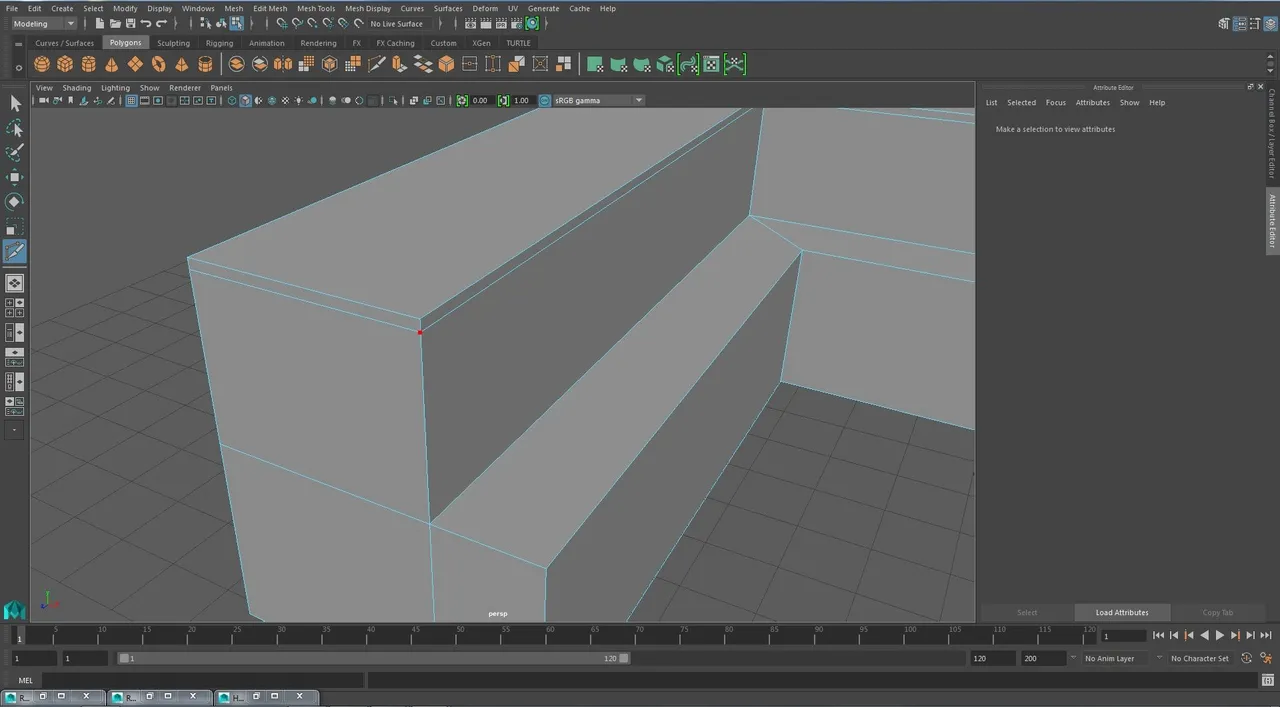Go to start of playback range
1280x707 pixels.
1158,635
